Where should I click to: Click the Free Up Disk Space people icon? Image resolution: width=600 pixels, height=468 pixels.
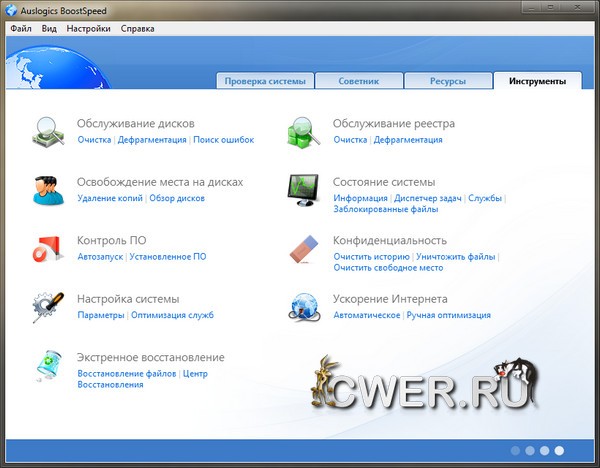coord(47,189)
